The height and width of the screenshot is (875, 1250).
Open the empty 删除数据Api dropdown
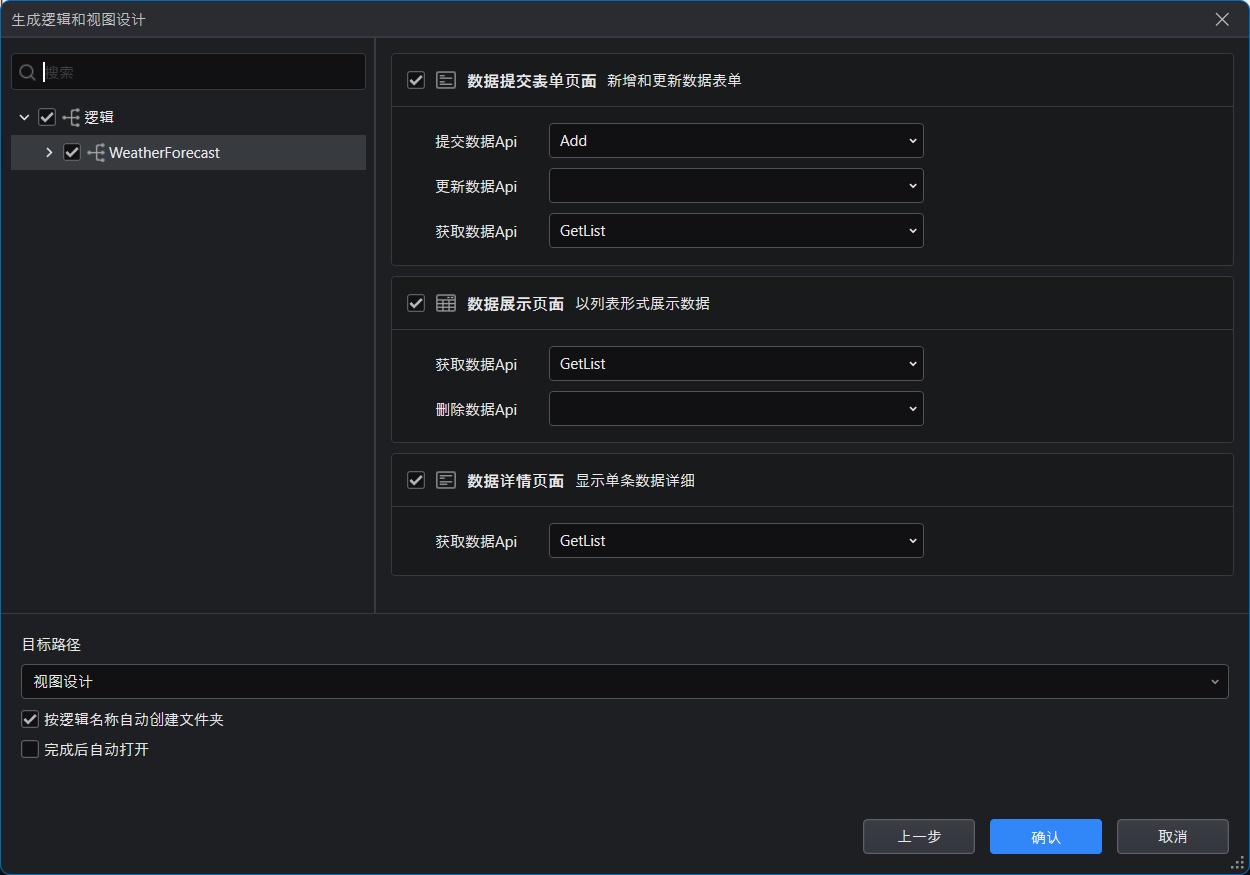pyautogui.click(x=736, y=409)
